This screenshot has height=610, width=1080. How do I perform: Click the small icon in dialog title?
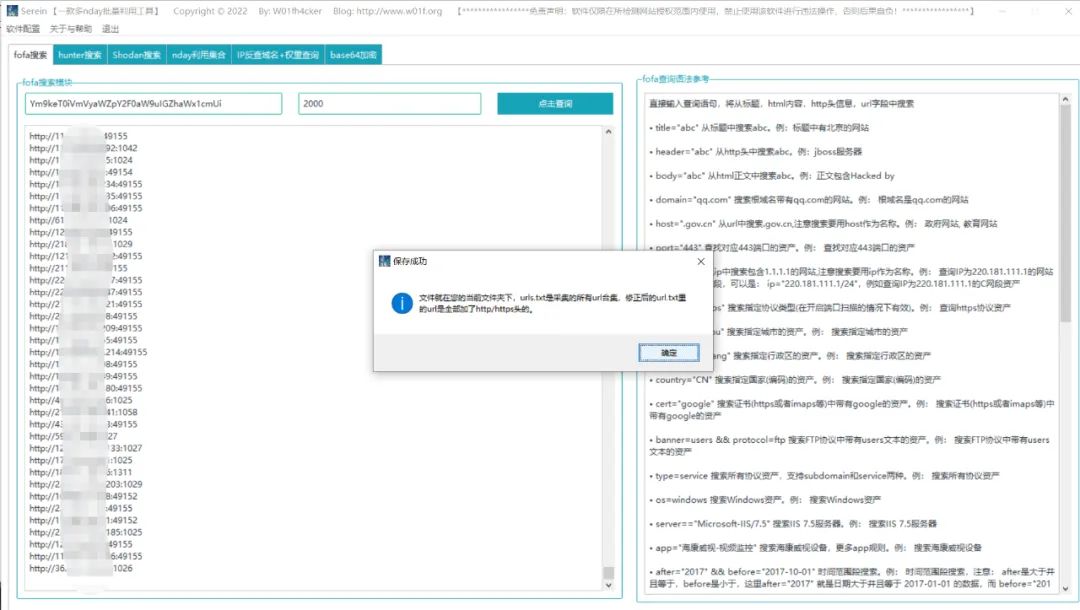pyautogui.click(x=384, y=261)
